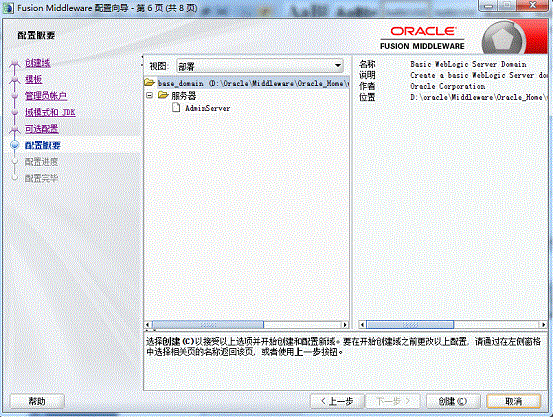Click the 位置 path value
The width and height of the screenshot is (554, 417).
pyautogui.click(x=479, y=97)
